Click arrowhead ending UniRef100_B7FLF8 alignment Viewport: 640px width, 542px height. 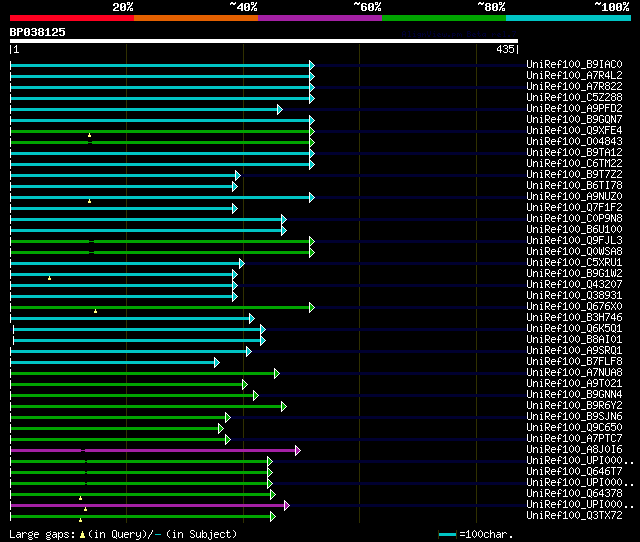217,362
